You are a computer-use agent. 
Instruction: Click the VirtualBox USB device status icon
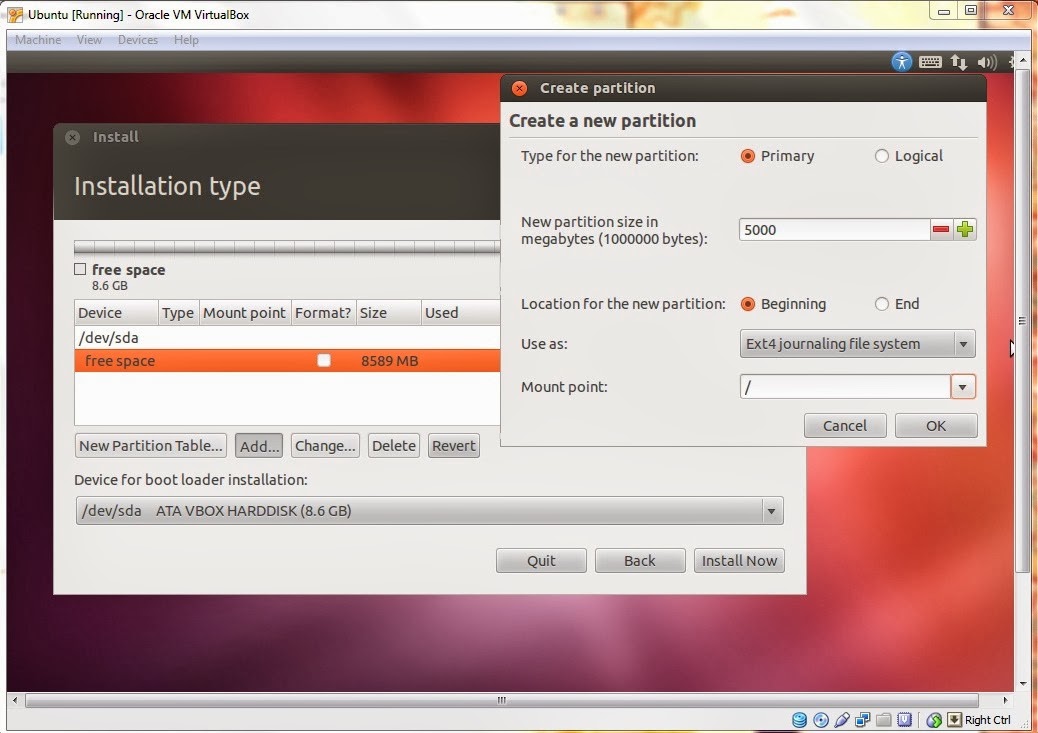(841, 720)
